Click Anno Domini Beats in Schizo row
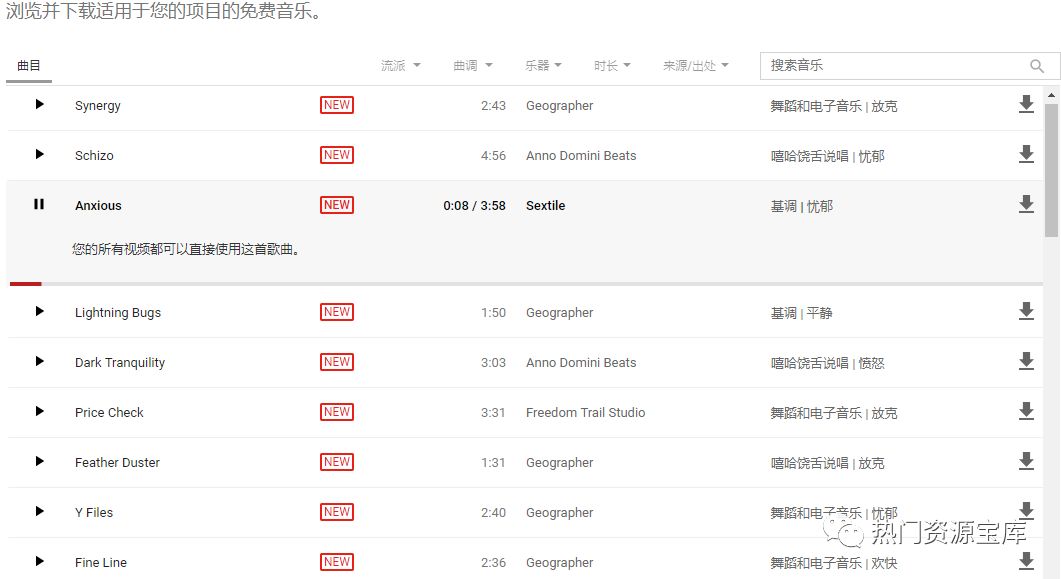This screenshot has height=579, width=1061. coord(581,156)
